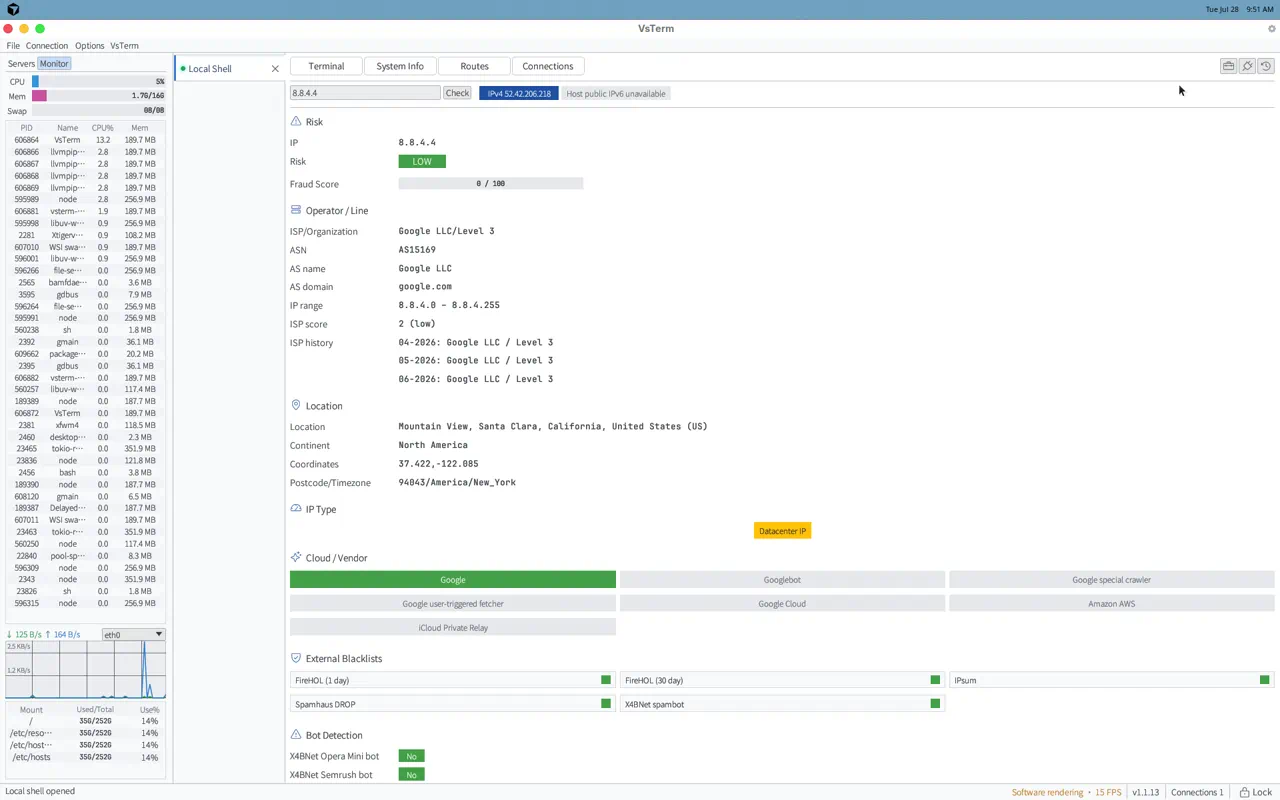Click the Spamhaus DROP green status square
This screenshot has height=800, width=1280.
[605, 704]
